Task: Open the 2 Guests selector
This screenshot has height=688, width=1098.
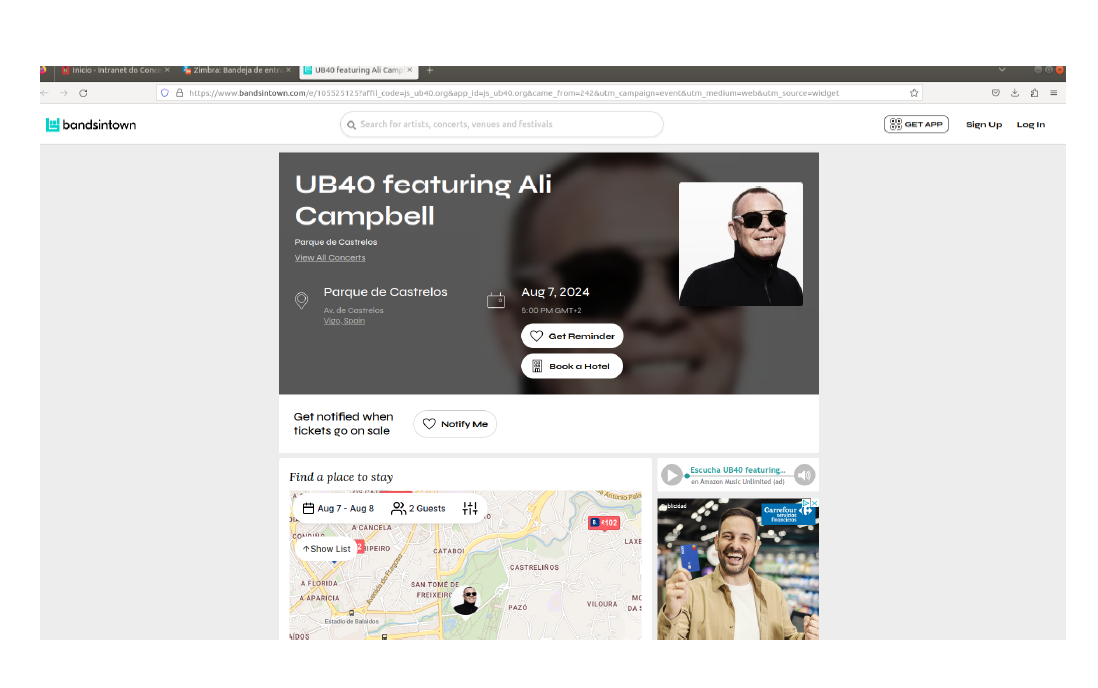Action: tap(418, 509)
